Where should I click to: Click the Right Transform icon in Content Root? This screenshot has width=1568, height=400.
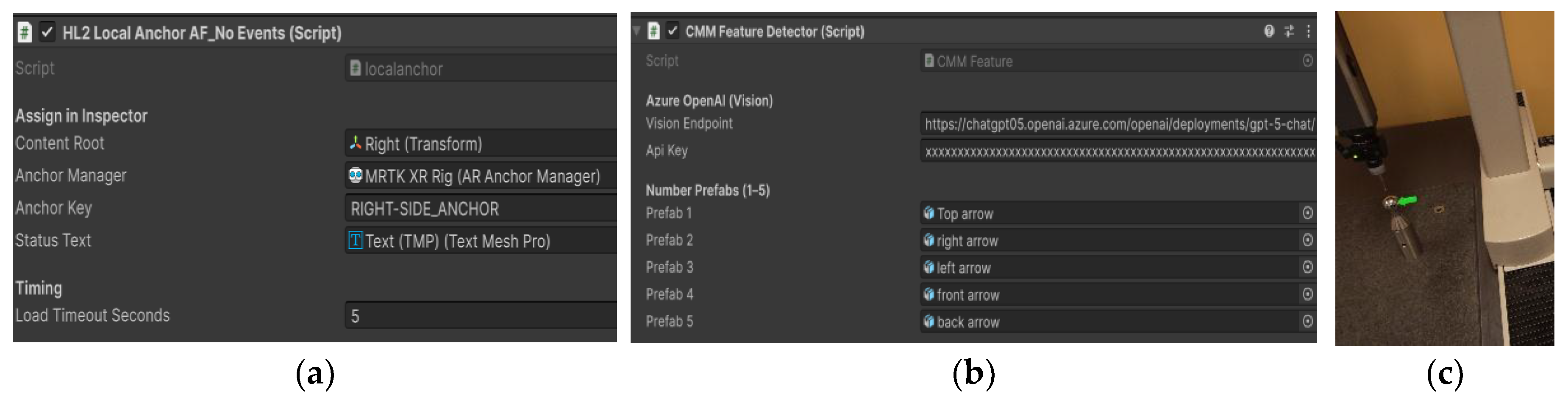356,144
